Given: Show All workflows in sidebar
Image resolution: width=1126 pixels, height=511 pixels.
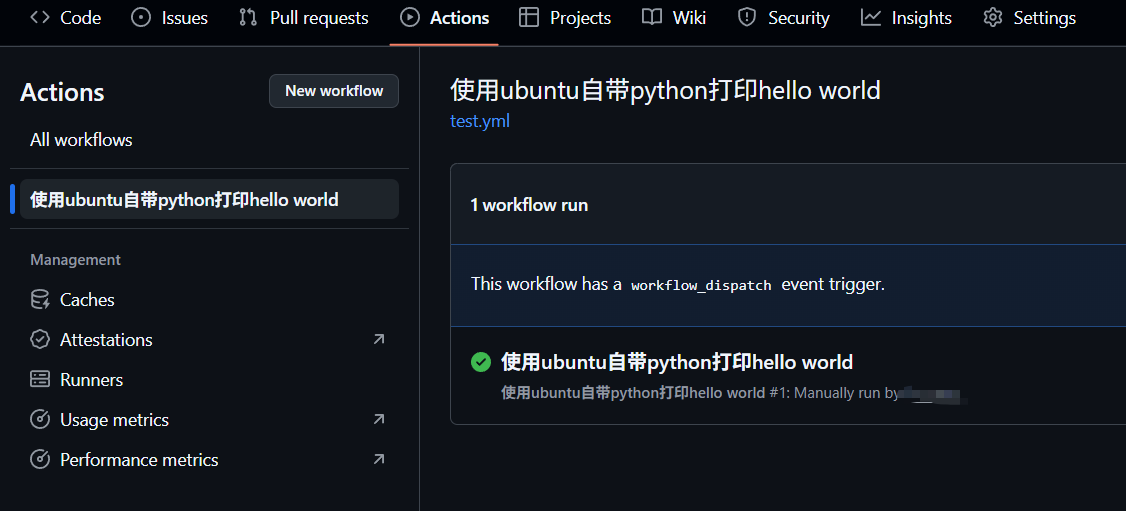Looking at the screenshot, I should click(x=81, y=140).
